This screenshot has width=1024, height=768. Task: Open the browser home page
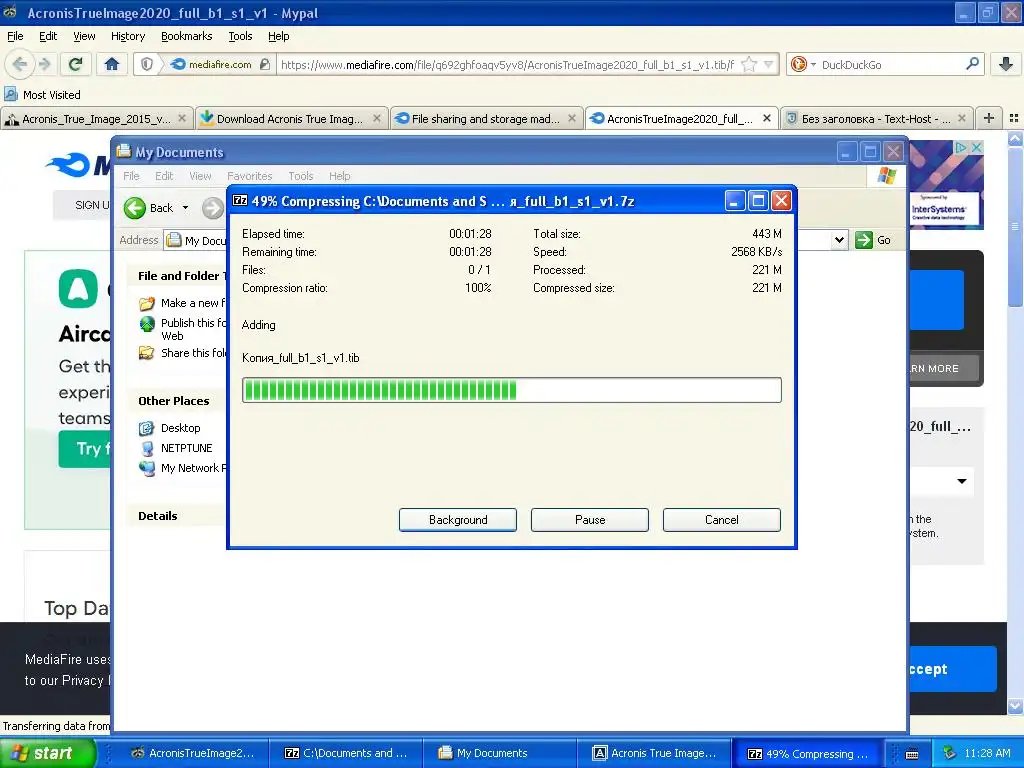point(112,64)
